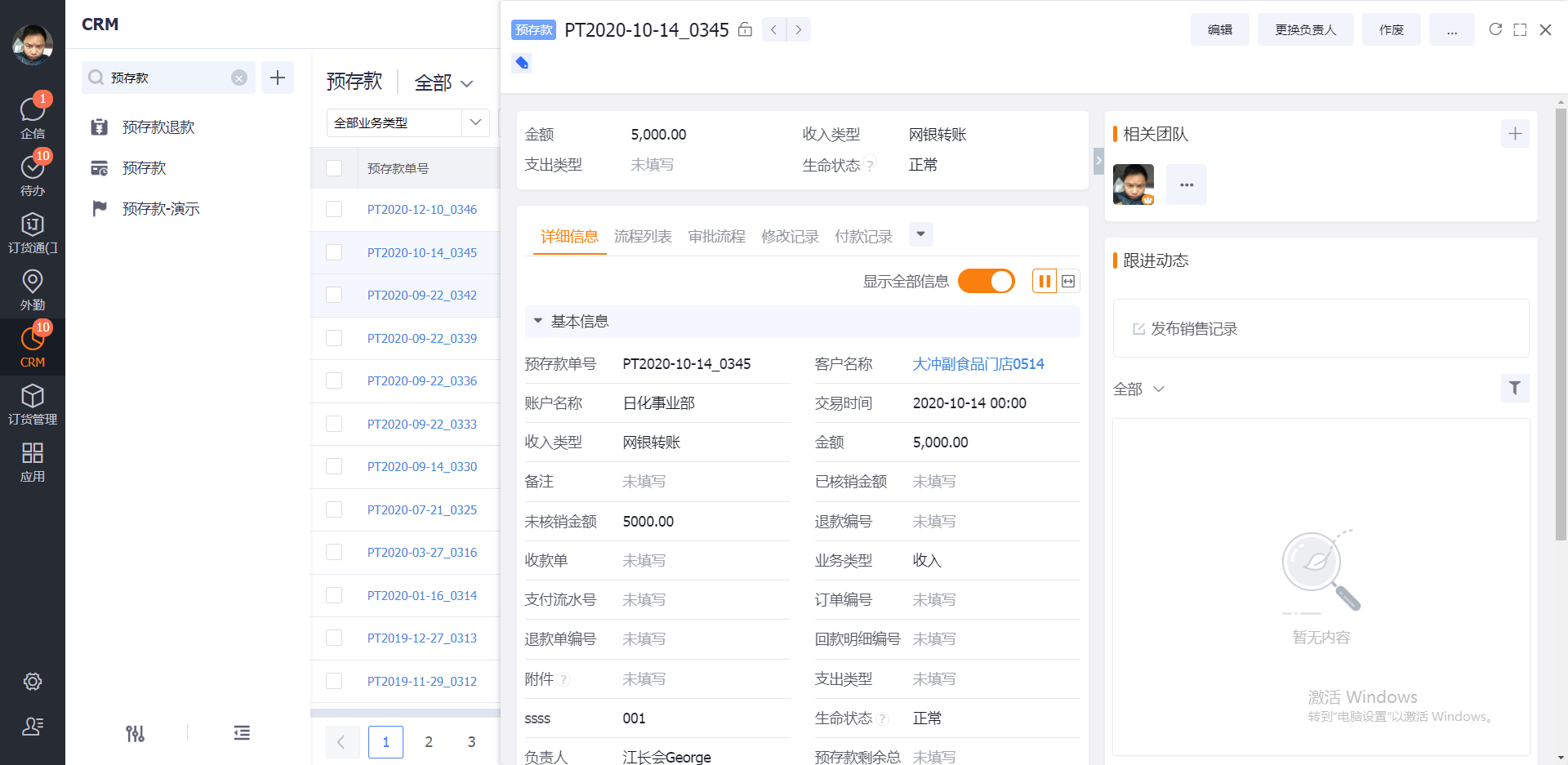Click the blue tag icon below record title
Image resolution: width=1568 pixels, height=765 pixels.
click(522, 63)
